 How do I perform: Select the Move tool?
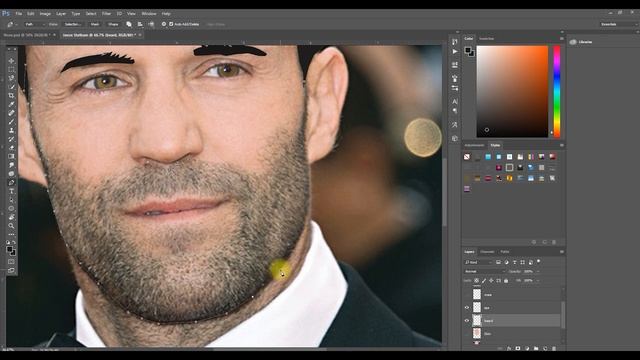pyautogui.click(x=11, y=61)
